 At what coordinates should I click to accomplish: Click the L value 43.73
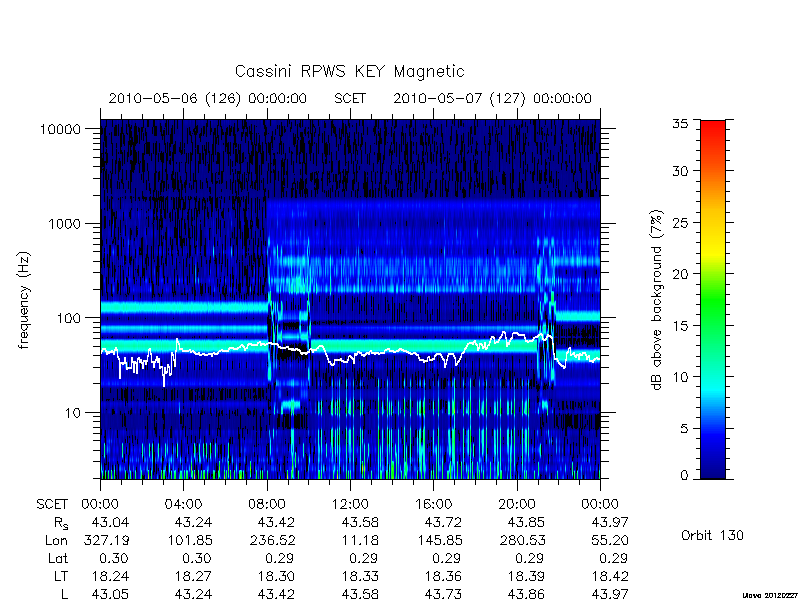click(443, 594)
